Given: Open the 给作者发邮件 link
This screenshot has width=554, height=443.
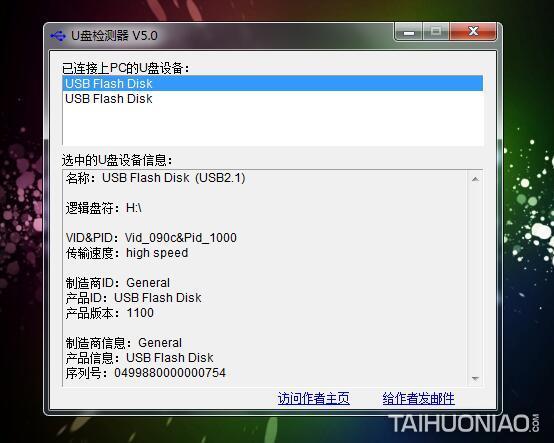Looking at the screenshot, I should coord(418,398).
